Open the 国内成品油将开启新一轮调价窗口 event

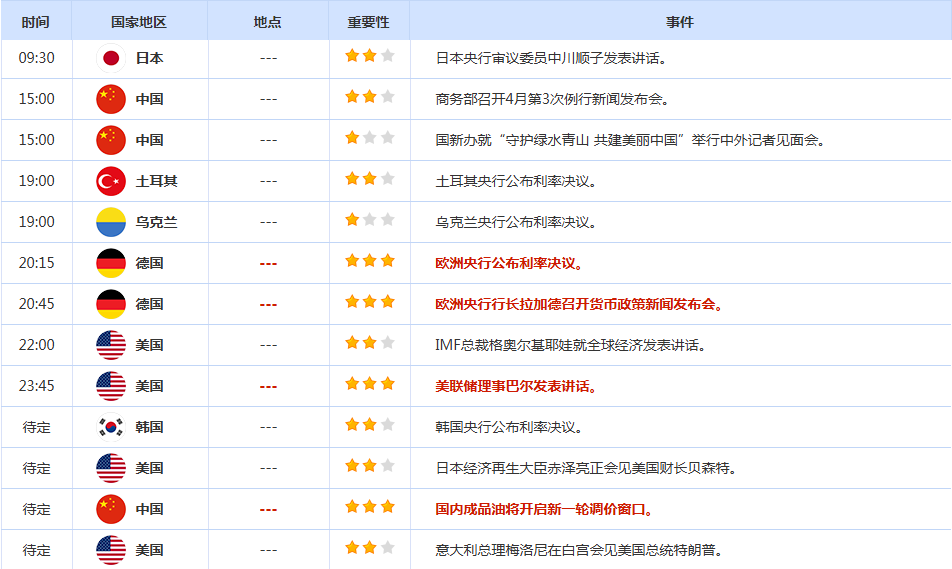[543, 509]
